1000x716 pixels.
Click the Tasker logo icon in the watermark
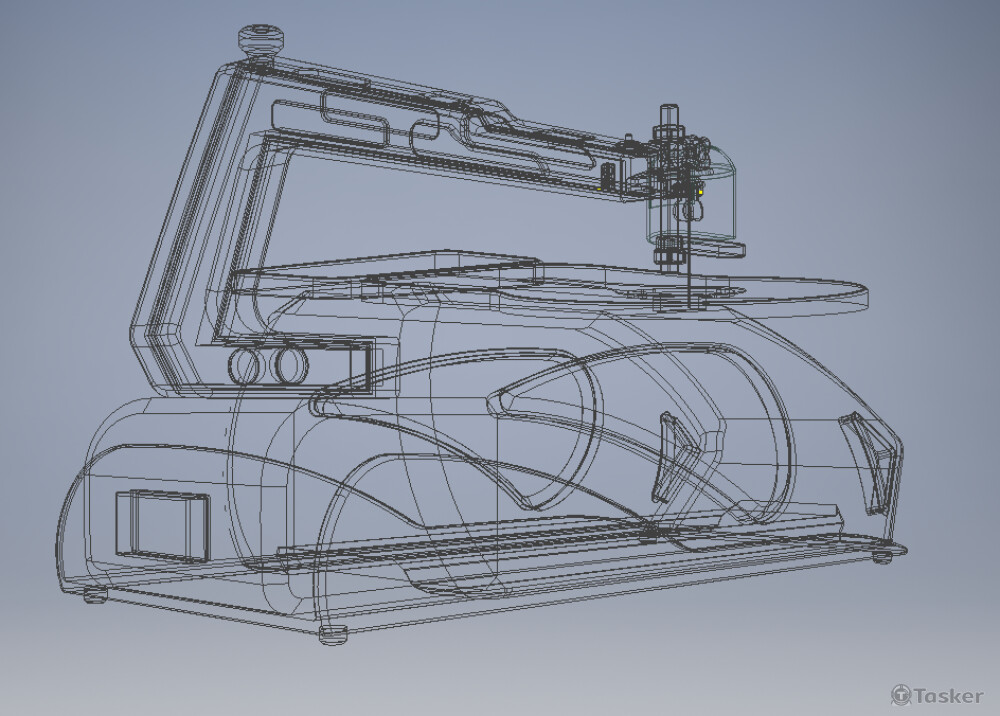click(901, 695)
